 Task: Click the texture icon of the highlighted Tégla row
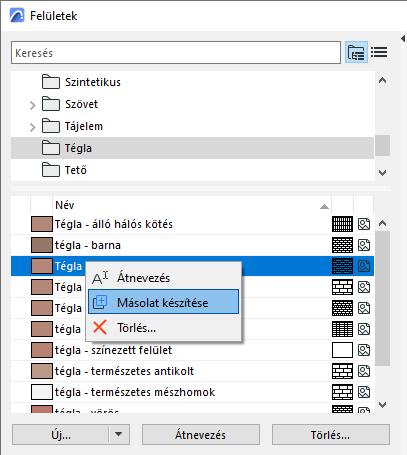364,266
